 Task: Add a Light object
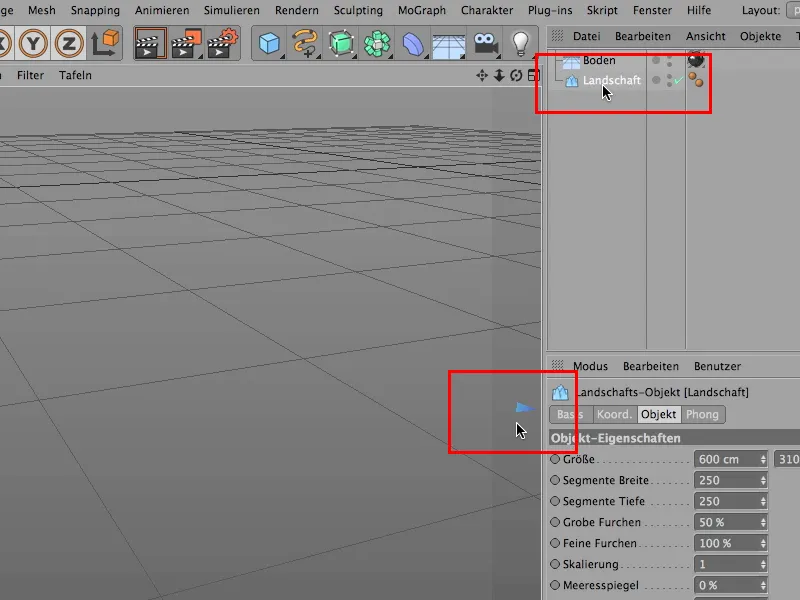click(520, 43)
